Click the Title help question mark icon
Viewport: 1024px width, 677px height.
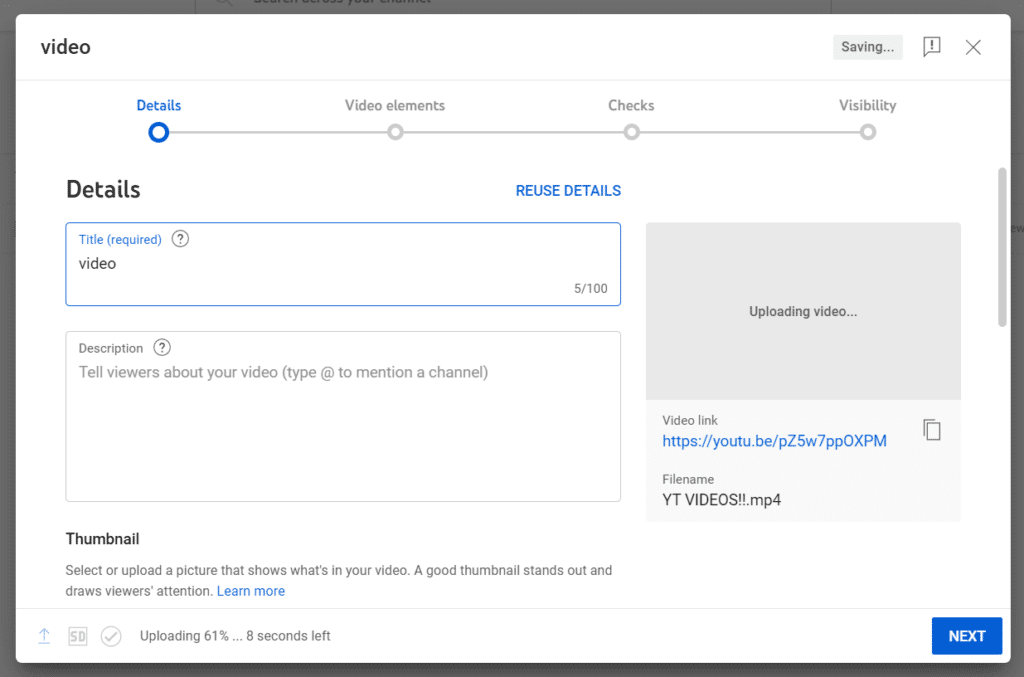[x=180, y=239]
